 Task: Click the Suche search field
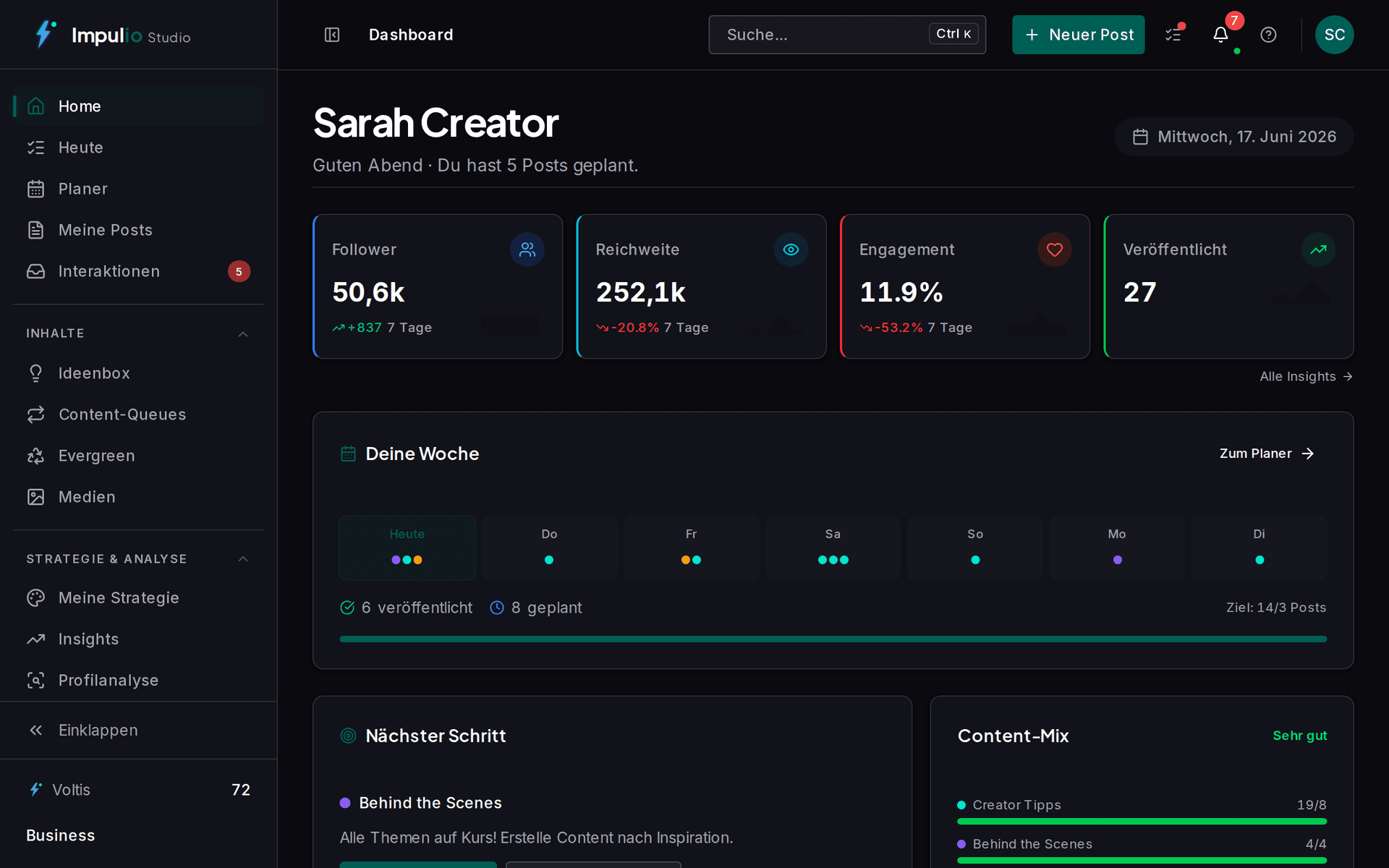[847, 35]
